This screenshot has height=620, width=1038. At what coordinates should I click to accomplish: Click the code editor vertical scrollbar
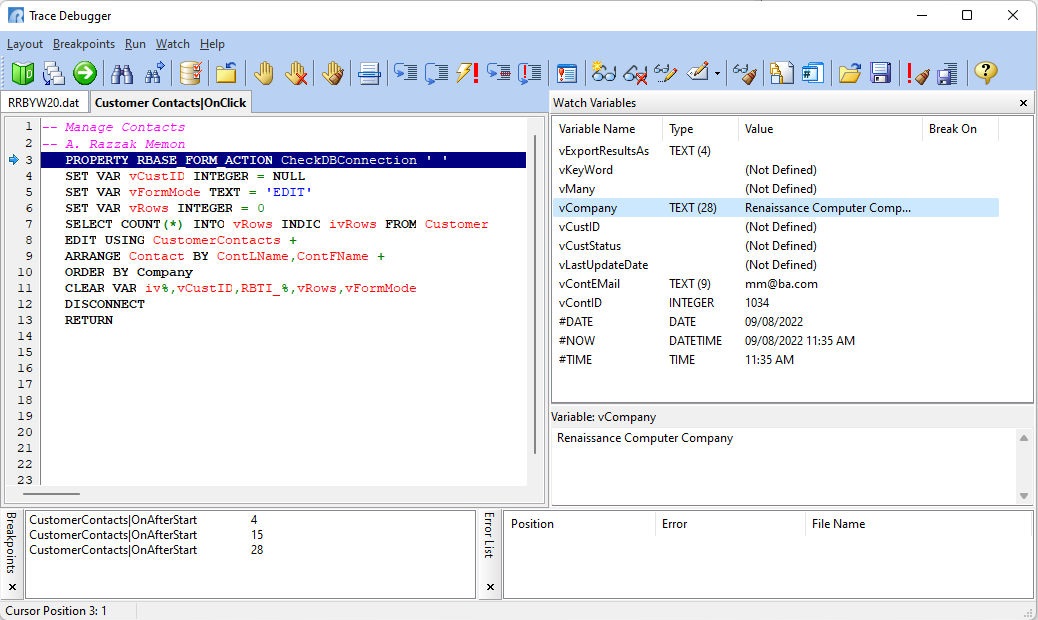tap(535, 294)
